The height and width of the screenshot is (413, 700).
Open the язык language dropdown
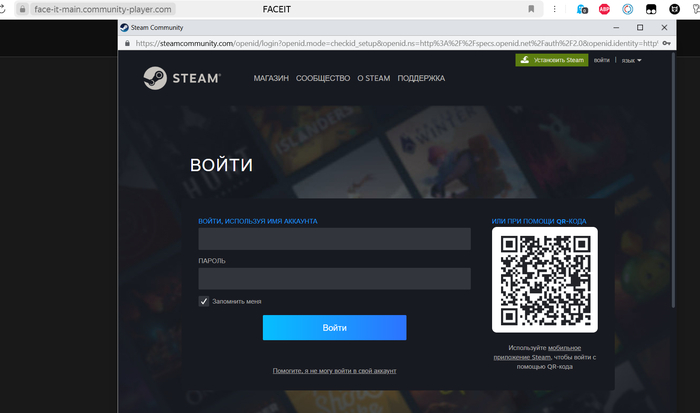pos(631,60)
